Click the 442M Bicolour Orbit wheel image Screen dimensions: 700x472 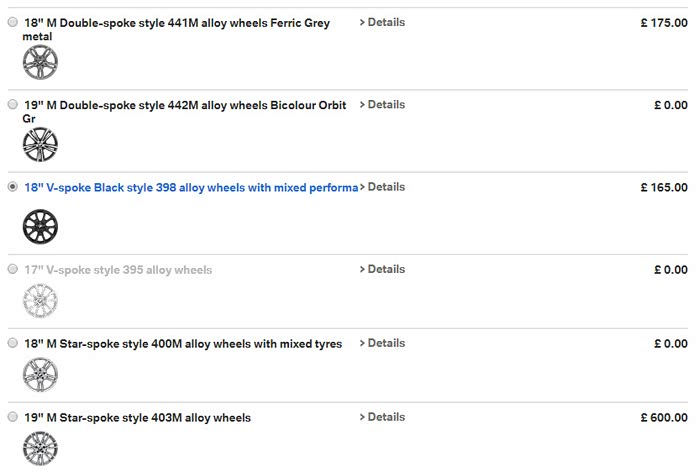40,145
